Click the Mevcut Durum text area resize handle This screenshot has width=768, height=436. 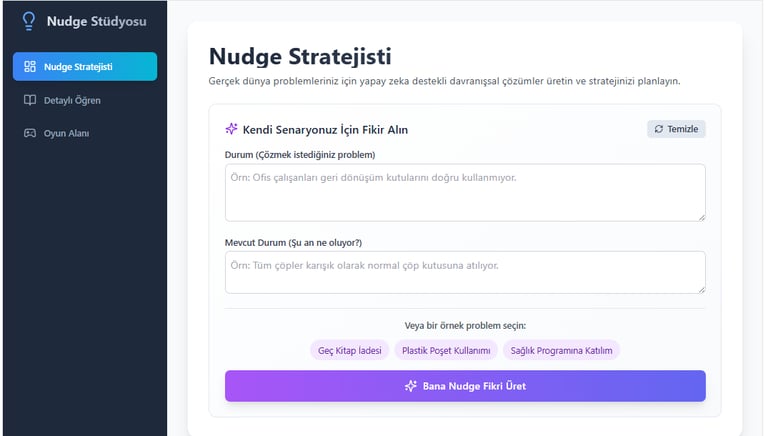(702, 290)
